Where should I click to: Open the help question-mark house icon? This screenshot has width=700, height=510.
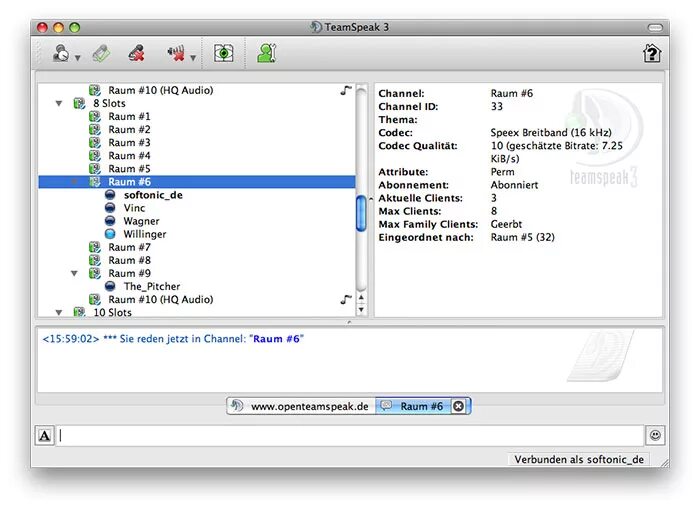tap(652, 53)
